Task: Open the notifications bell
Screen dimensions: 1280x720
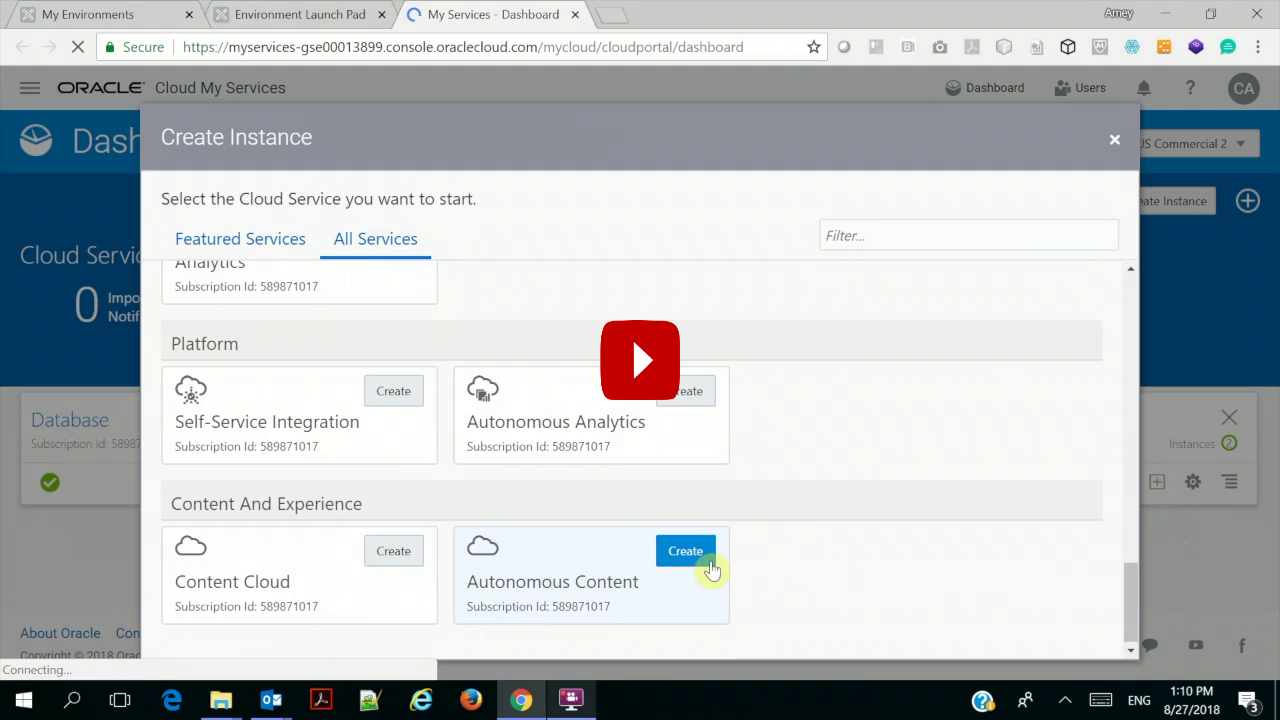Action: coord(1144,88)
